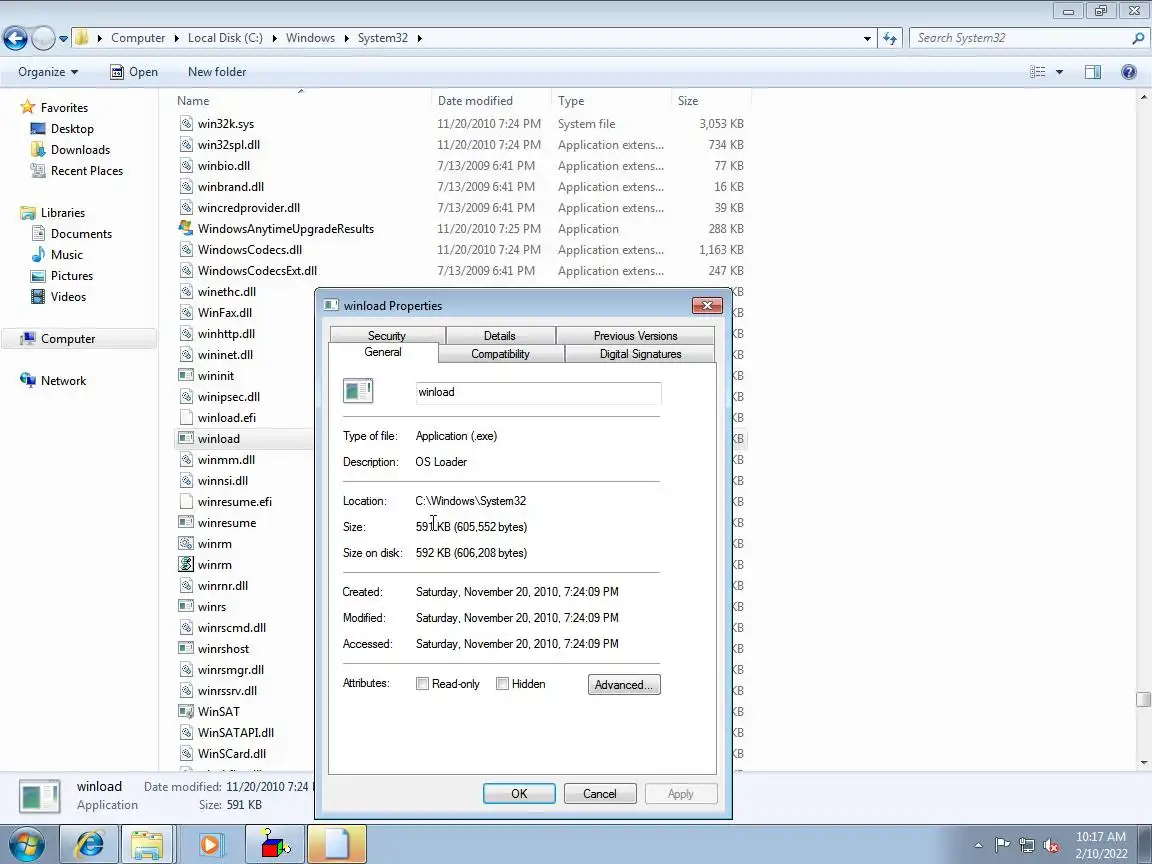Open the view options dropdown arrow

[x=1059, y=72]
